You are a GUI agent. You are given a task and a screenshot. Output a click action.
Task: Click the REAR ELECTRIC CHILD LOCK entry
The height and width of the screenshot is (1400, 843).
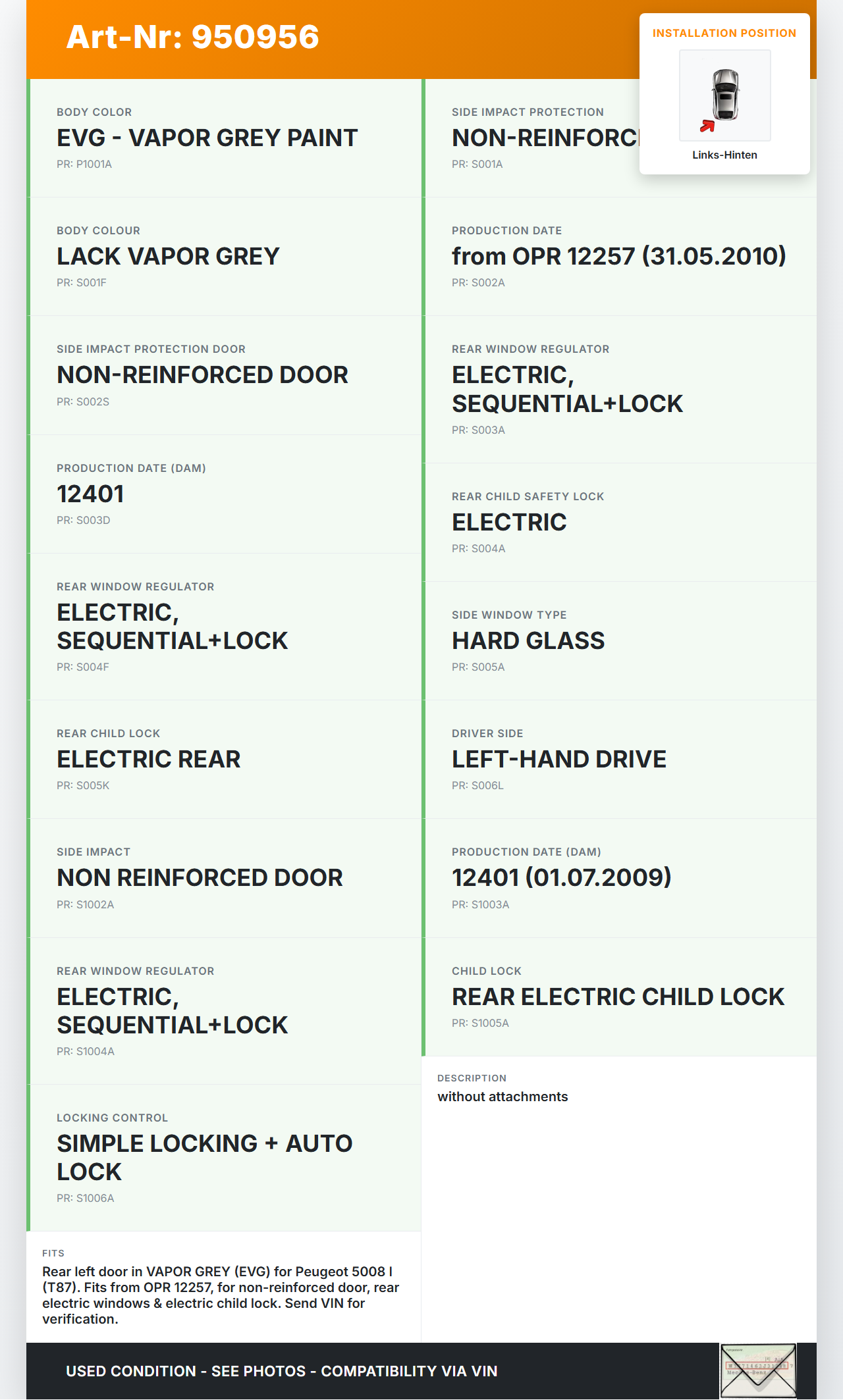click(x=618, y=997)
